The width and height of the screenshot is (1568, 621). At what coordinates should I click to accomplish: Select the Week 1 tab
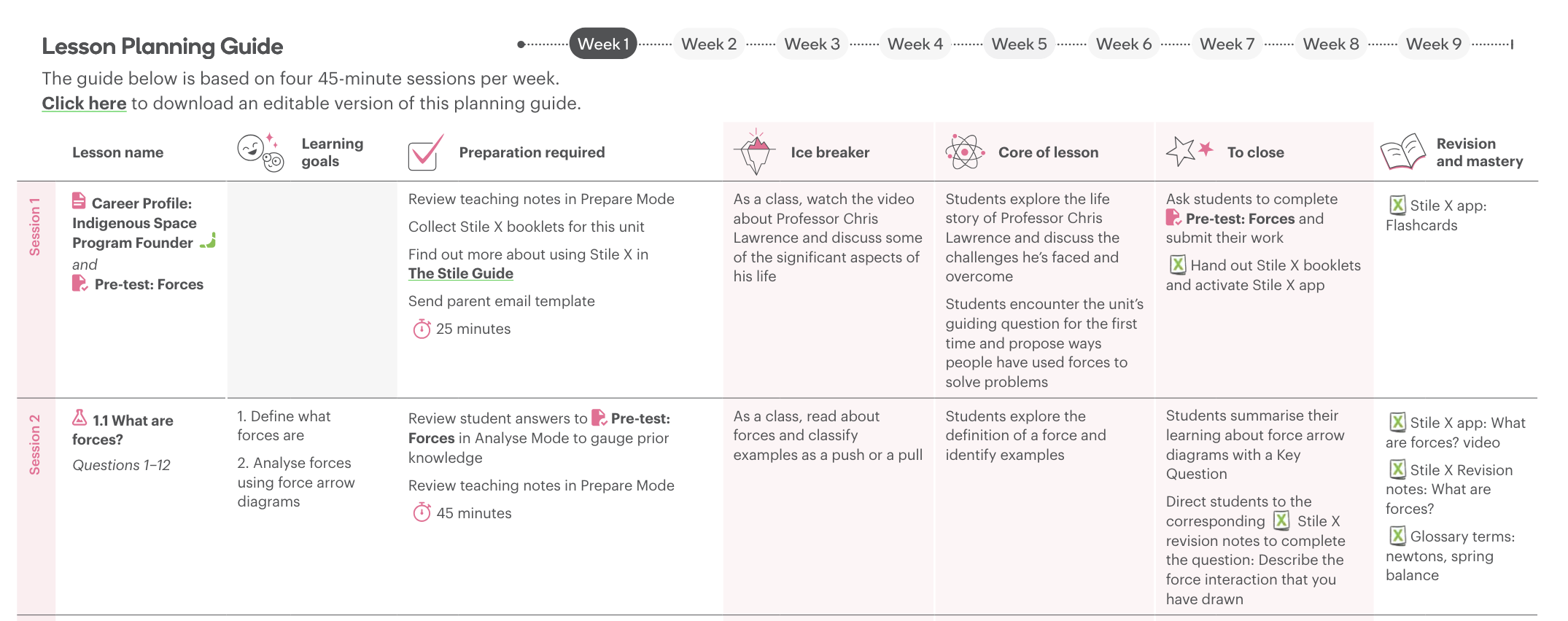coord(602,44)
